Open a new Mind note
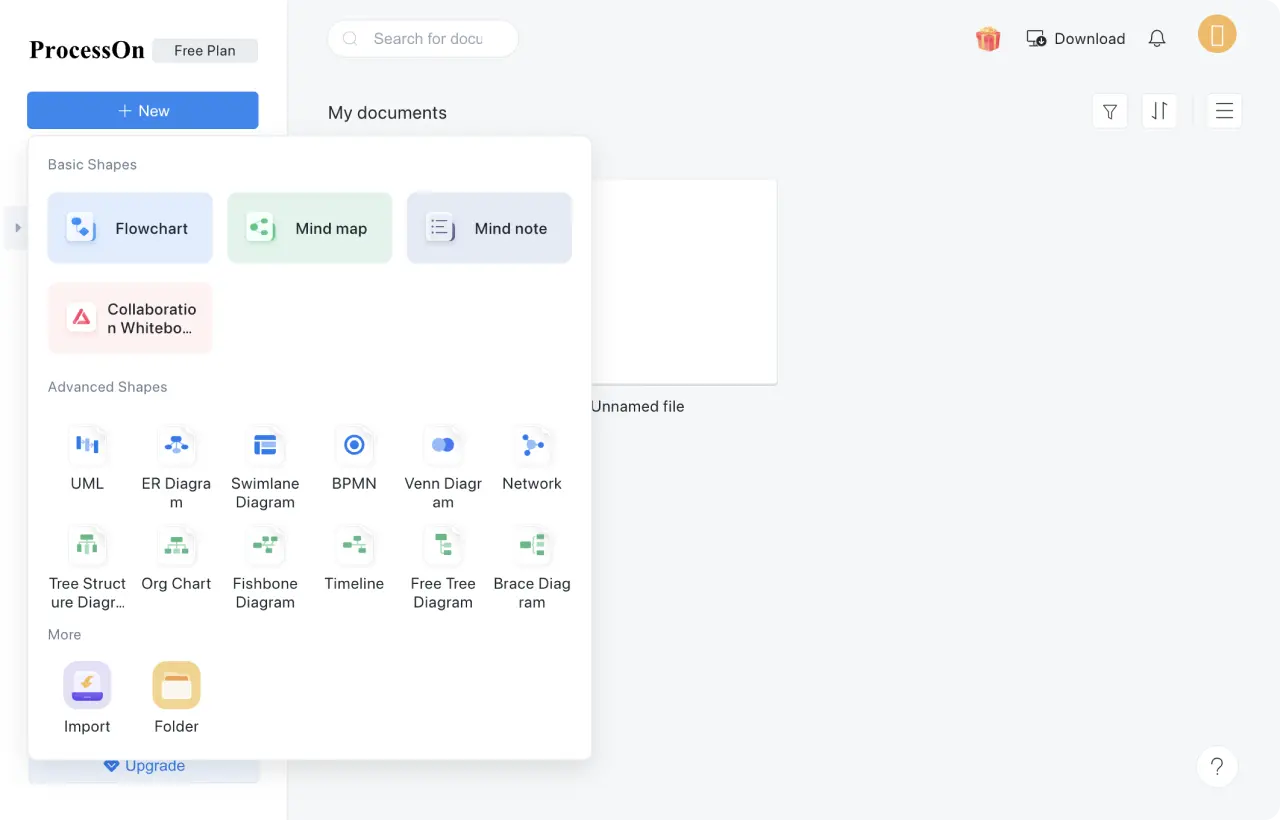Image resolution: width=1280 pixels, height=820 pixels. pos(489,228)
